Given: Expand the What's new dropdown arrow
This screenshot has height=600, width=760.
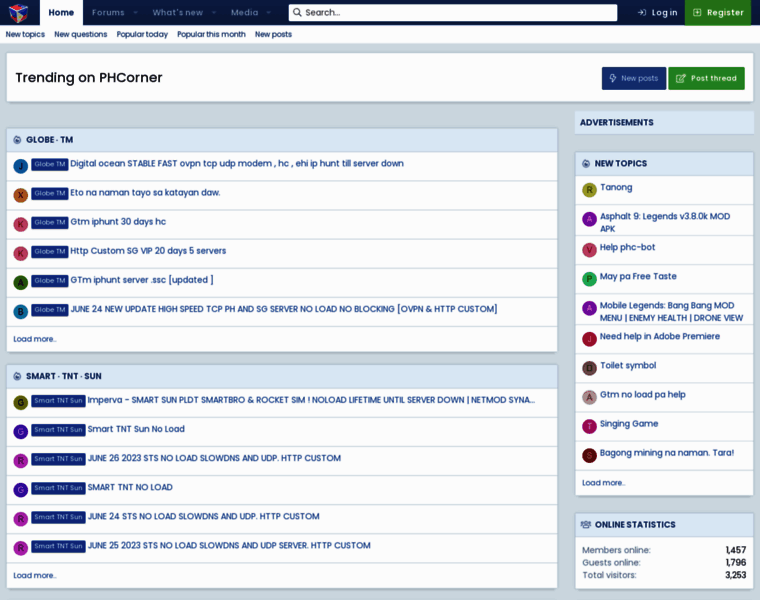Looking at the screenshot, I should 213,12.
